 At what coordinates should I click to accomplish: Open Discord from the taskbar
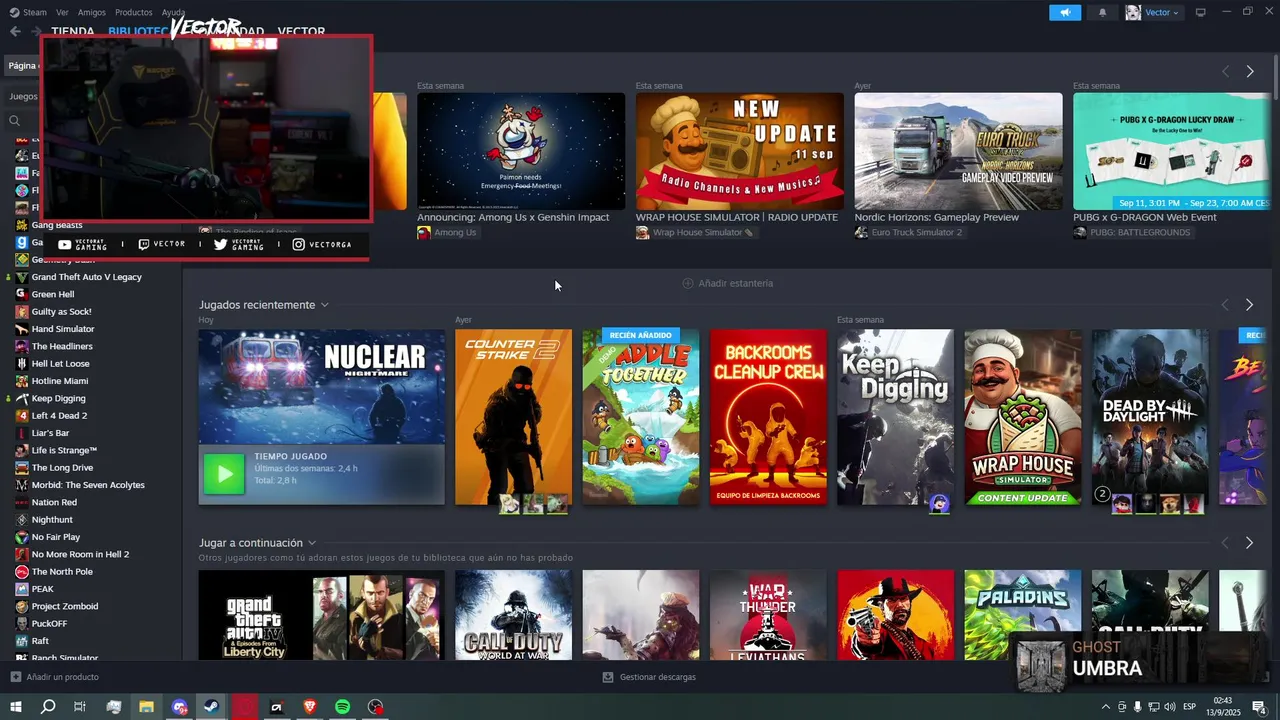(x=179, y=707)
